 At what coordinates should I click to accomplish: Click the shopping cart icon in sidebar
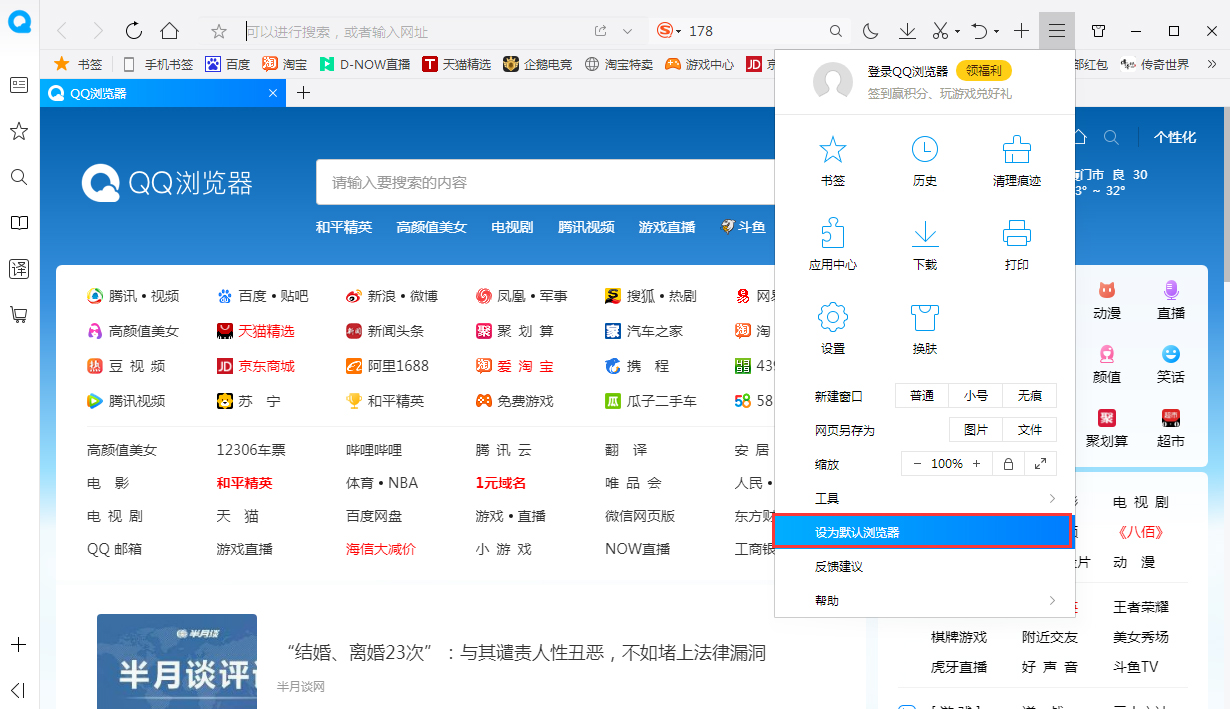pos(18,314)
